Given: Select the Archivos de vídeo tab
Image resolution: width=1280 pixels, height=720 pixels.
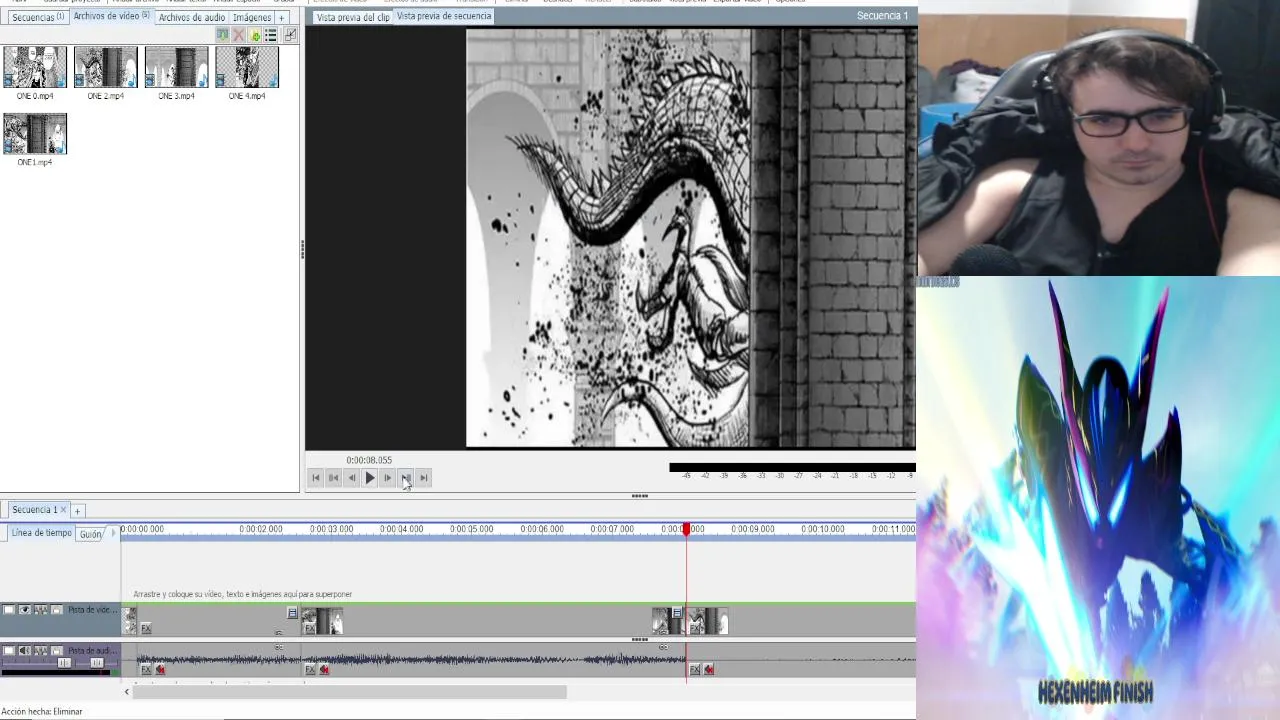Looking at the screenshot, I should click(x=111, y=17).
